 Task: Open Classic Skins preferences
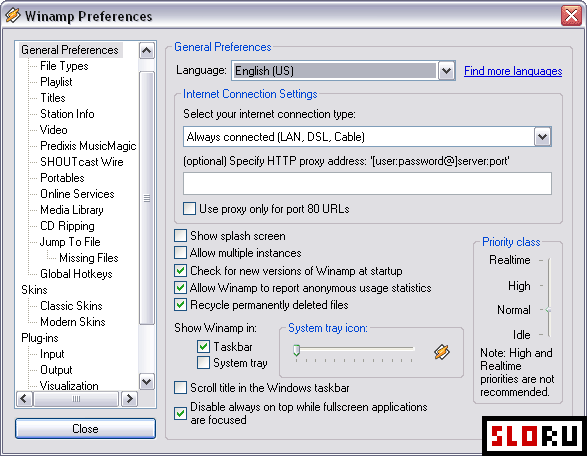(x=71, y=306)
